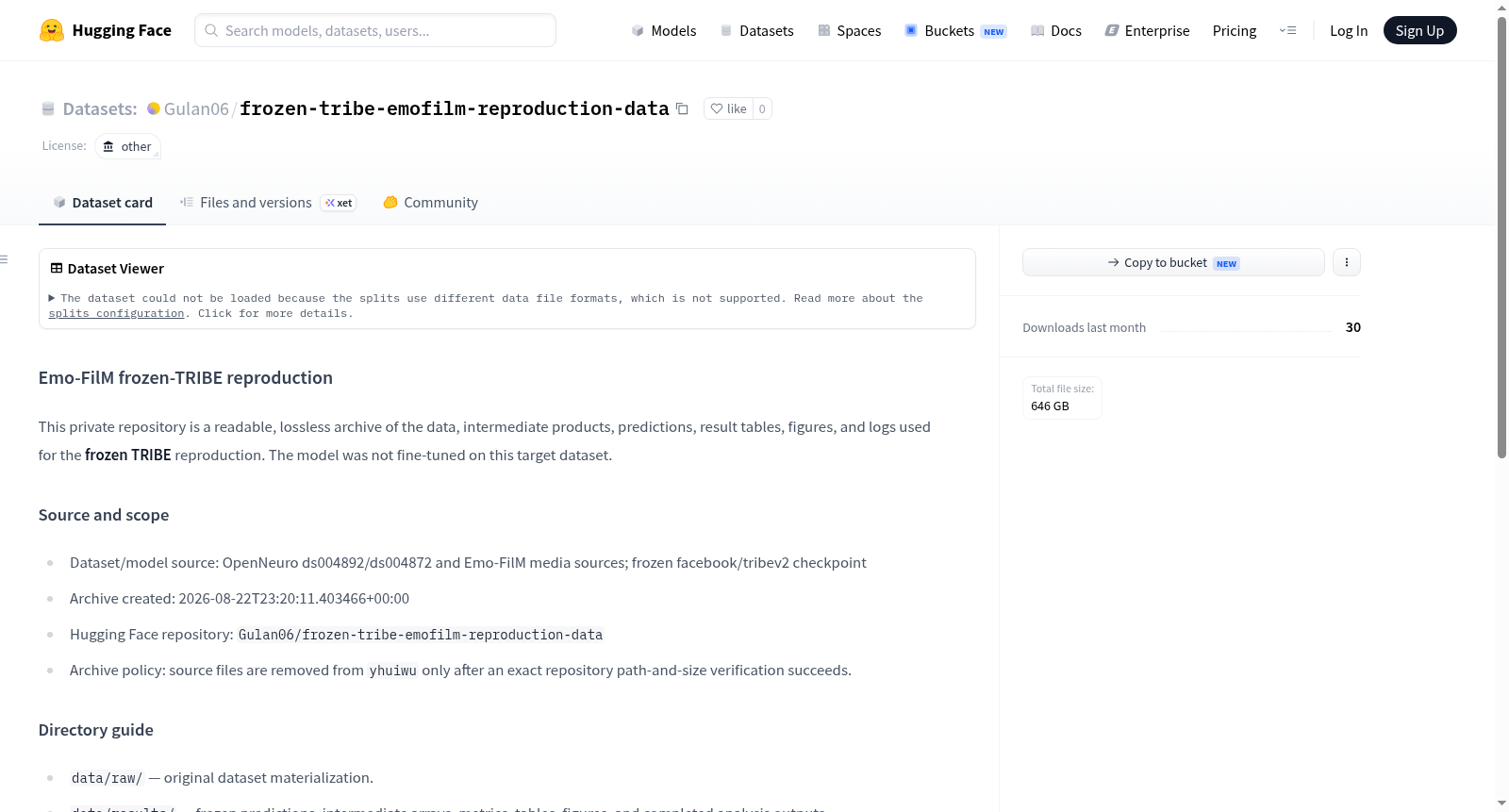
Task: Open the Spaces menu item
Action: (x=850, y=31)
